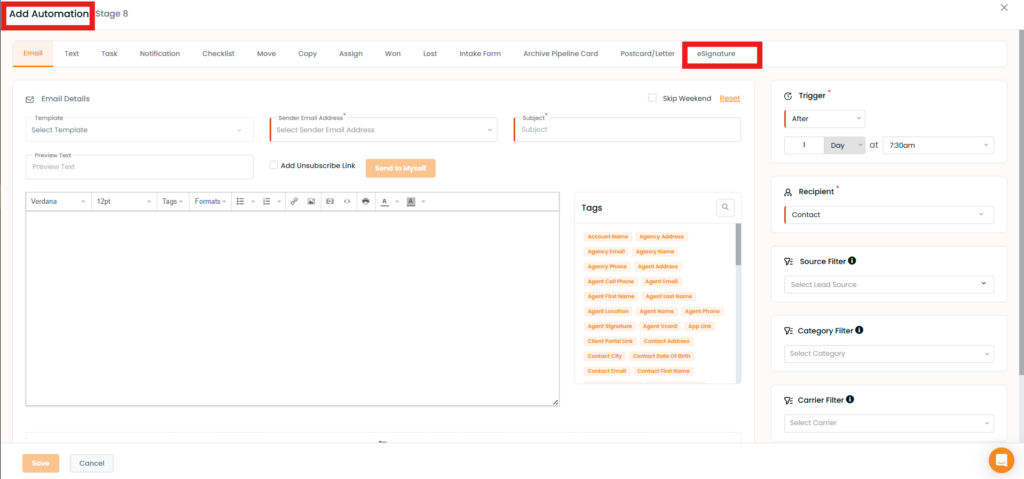Viewport: 1024px width, 479px height.
Task: Click the print icon in editor toolbar
Action: [x=365, y=201]
